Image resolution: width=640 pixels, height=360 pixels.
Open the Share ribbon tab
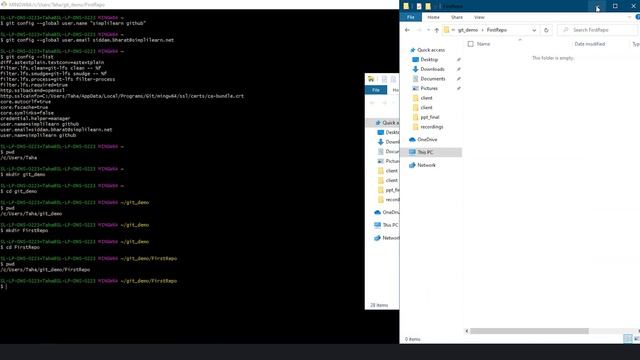[x=457, y=17]
